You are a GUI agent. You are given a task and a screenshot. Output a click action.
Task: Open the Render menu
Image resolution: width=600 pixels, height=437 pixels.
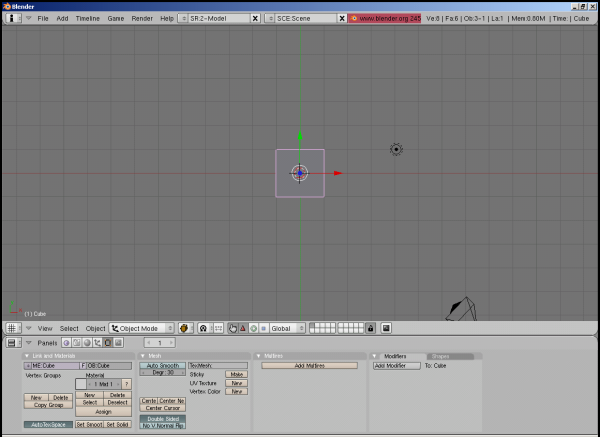[142, 18]
